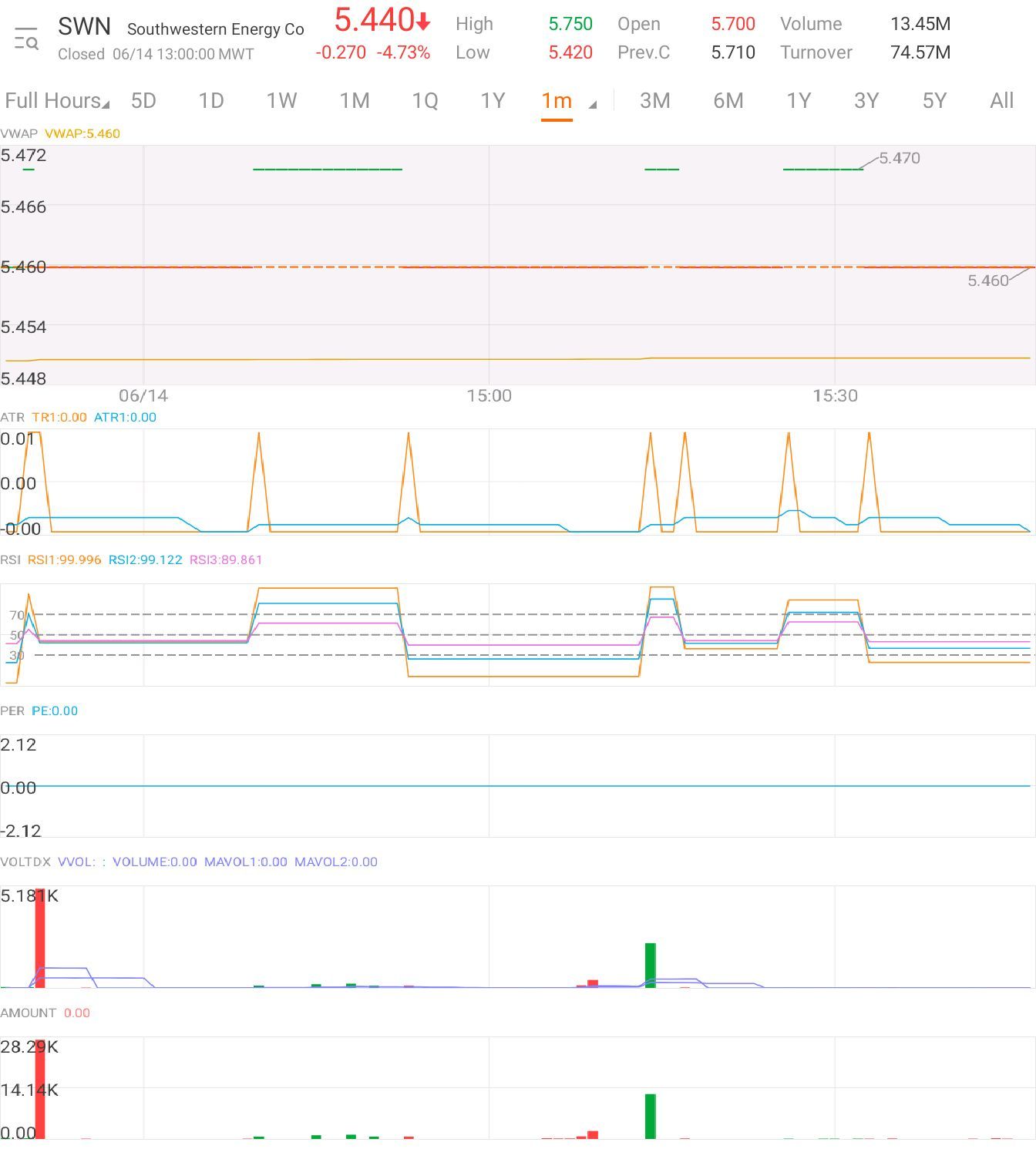The width and height of the screenshot is (1036, 1149).
Task: Click the SWN ticker symbol
Action: tap(85, 27)
